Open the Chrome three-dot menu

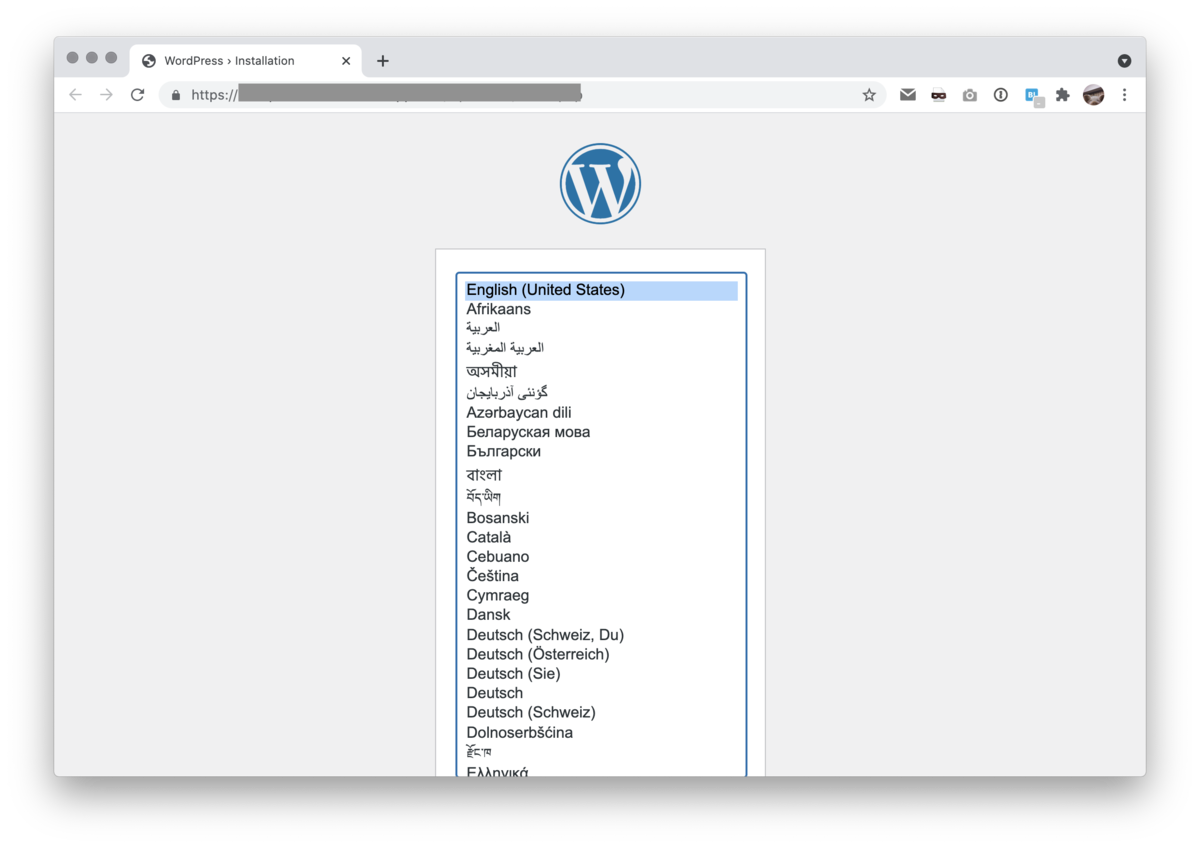coord(1124,95)
